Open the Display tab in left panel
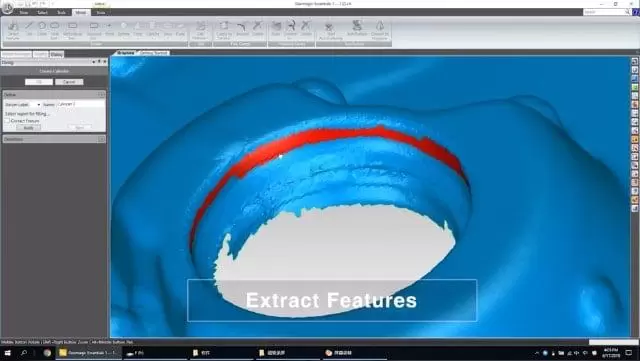640x361 pixels. [41, 54]
